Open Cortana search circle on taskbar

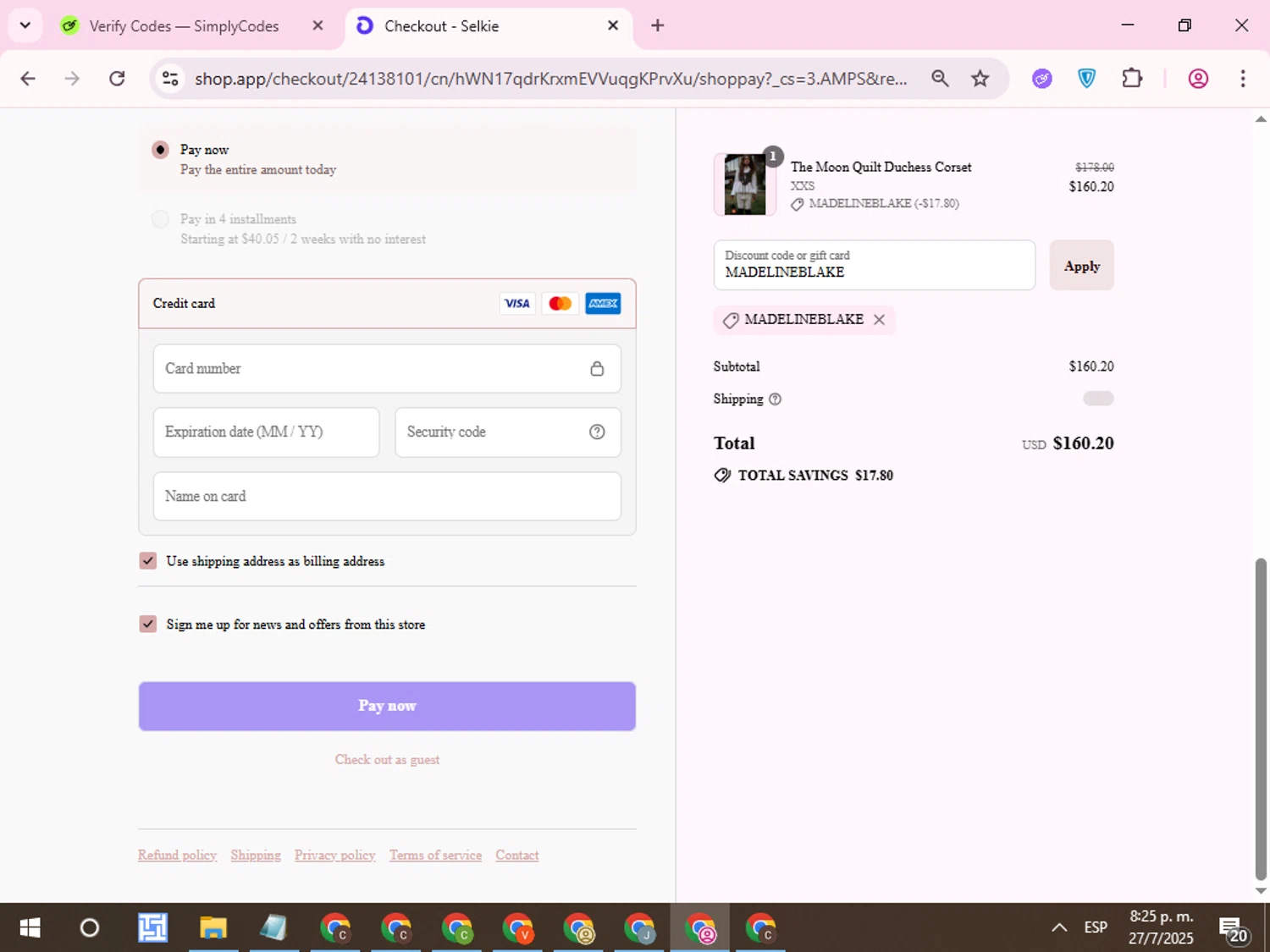[89, 928]
